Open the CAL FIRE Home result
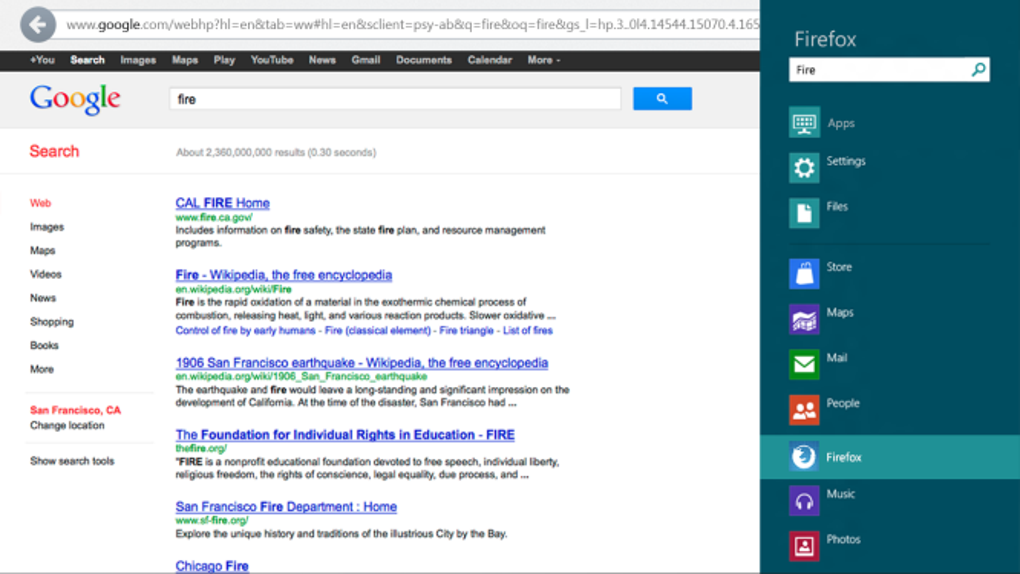The width and height of the screenshot is (1020, 574). (x=222, y=203)
